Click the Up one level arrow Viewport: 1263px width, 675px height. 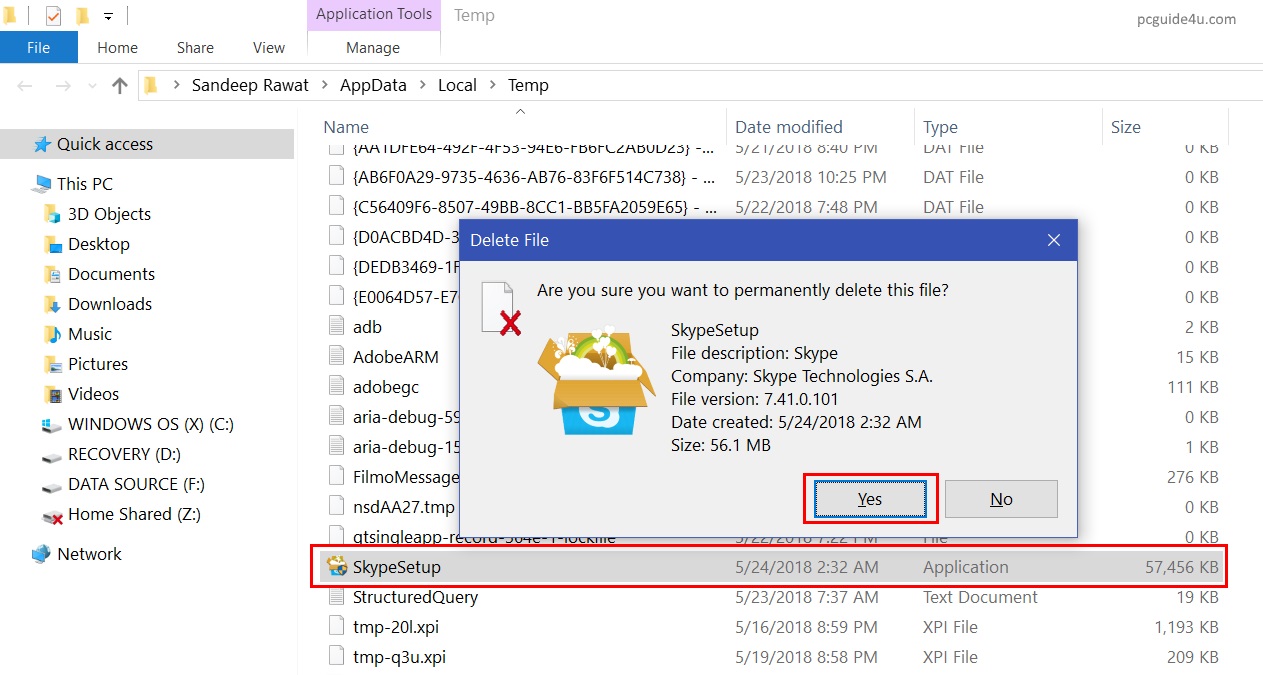point(120,86)
